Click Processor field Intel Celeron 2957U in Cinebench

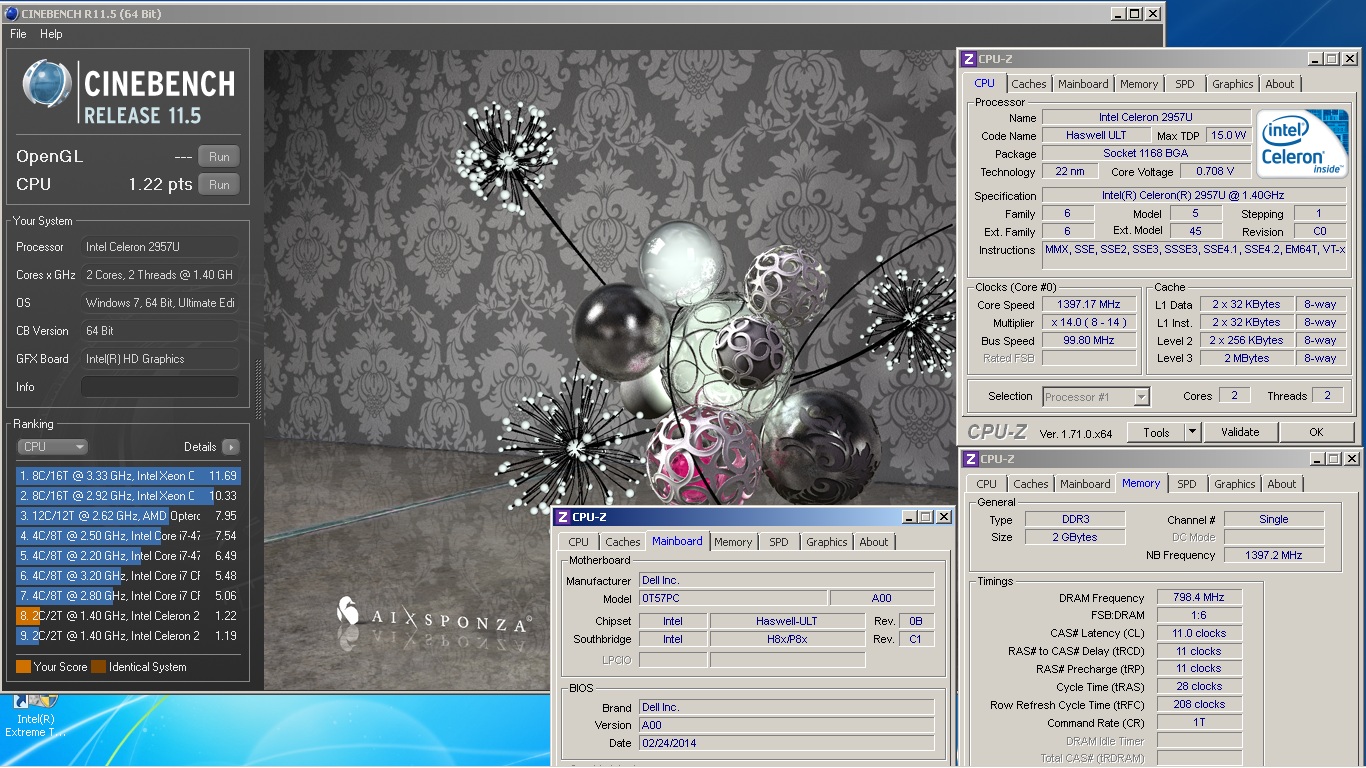tap(159, 247)
